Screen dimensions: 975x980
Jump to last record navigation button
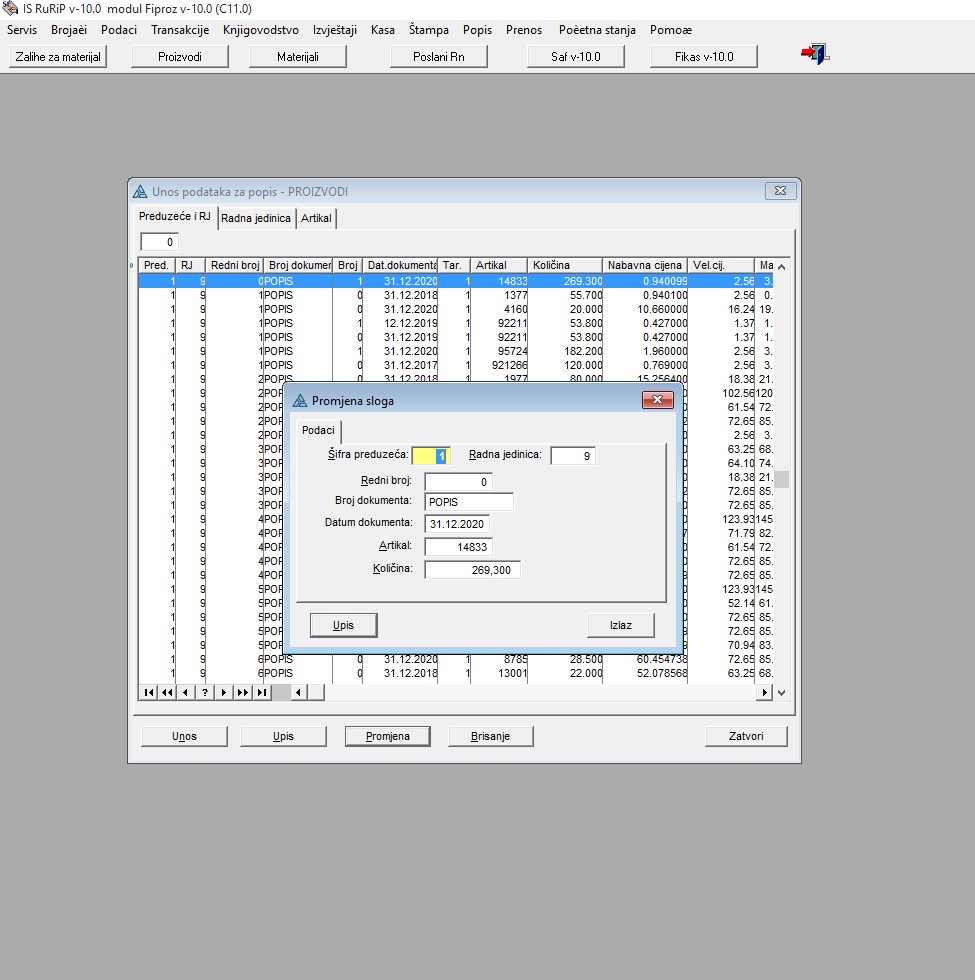coord(261,692)
